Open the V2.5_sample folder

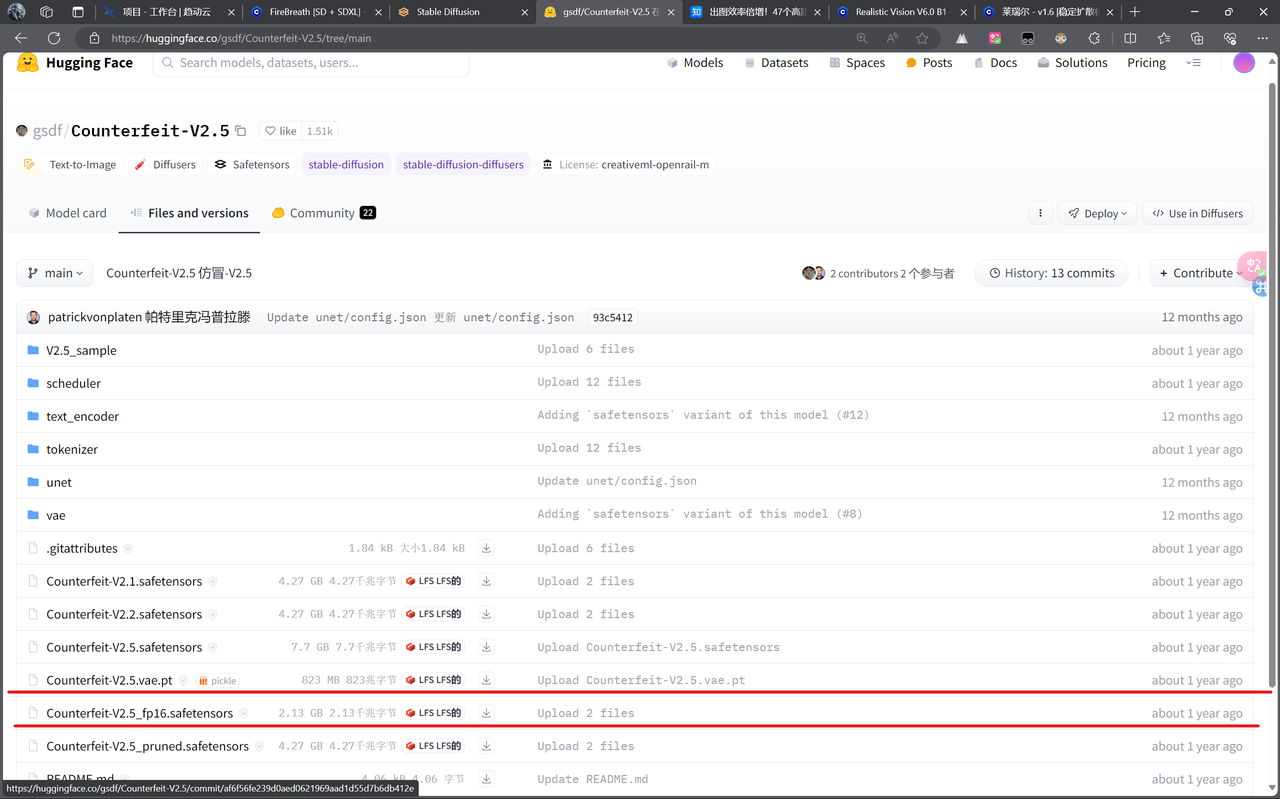click(81, 350)
